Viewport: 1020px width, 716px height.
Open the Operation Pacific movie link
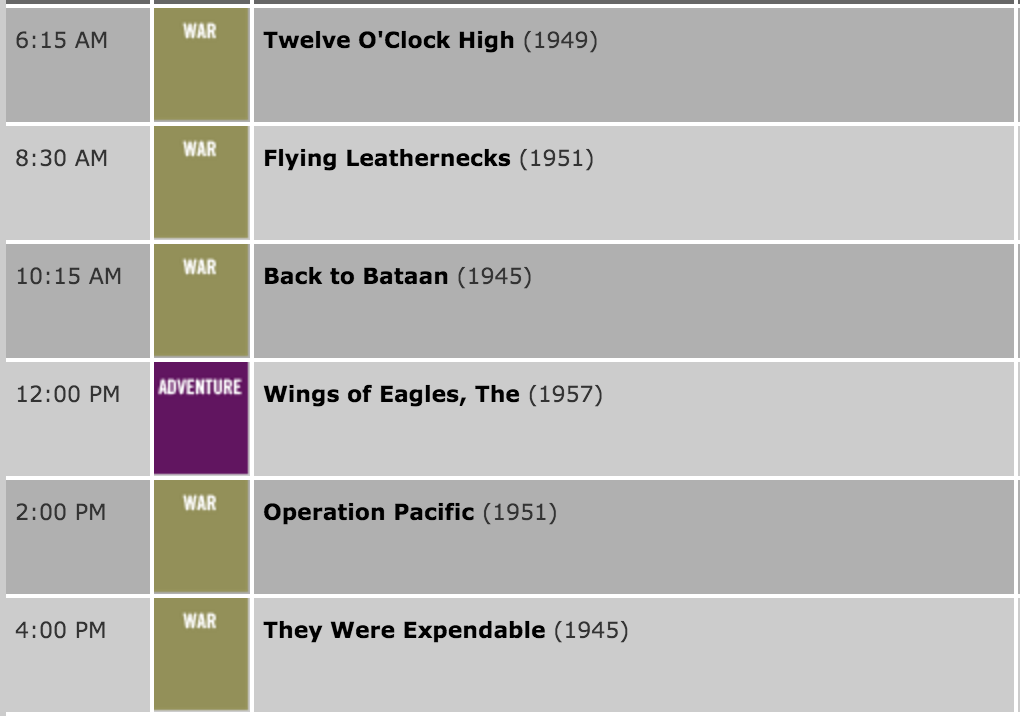(x=369, y=513)
